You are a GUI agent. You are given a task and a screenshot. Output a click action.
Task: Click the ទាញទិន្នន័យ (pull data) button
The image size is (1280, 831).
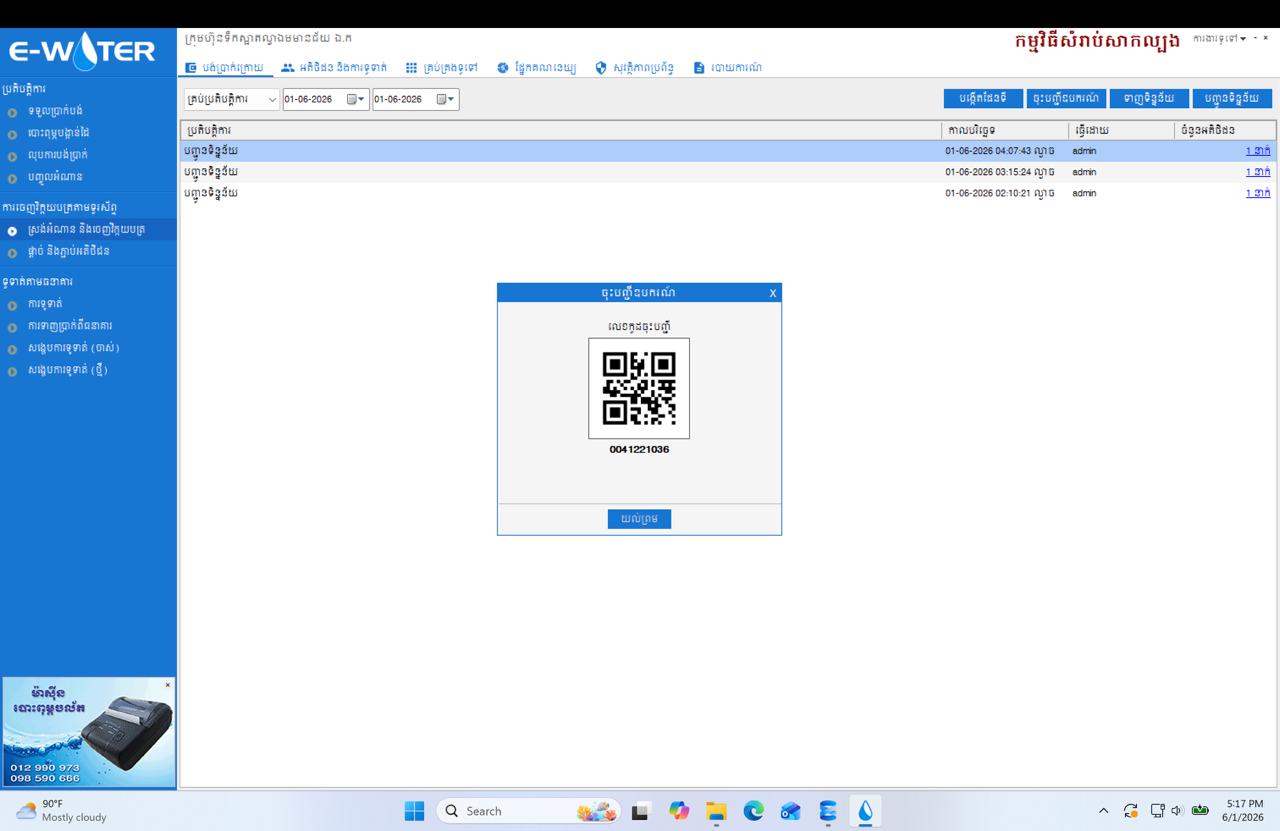click(1149, 98)
